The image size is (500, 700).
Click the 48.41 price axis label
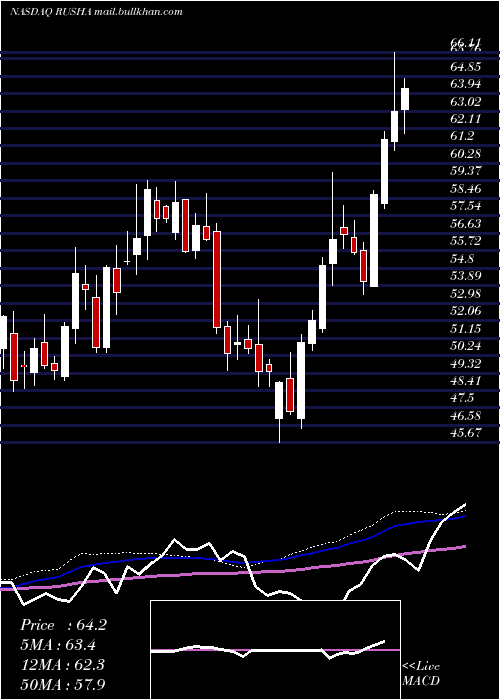[x=466, y=381]
